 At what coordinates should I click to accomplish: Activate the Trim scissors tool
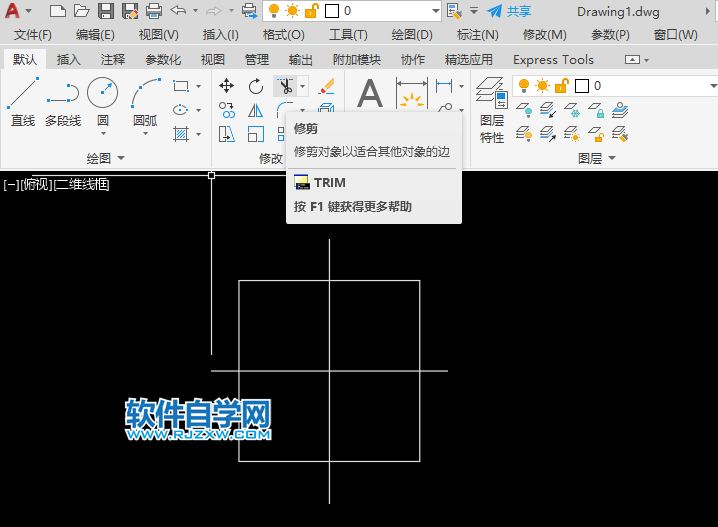pyautogui.click(x=285, y=86)
